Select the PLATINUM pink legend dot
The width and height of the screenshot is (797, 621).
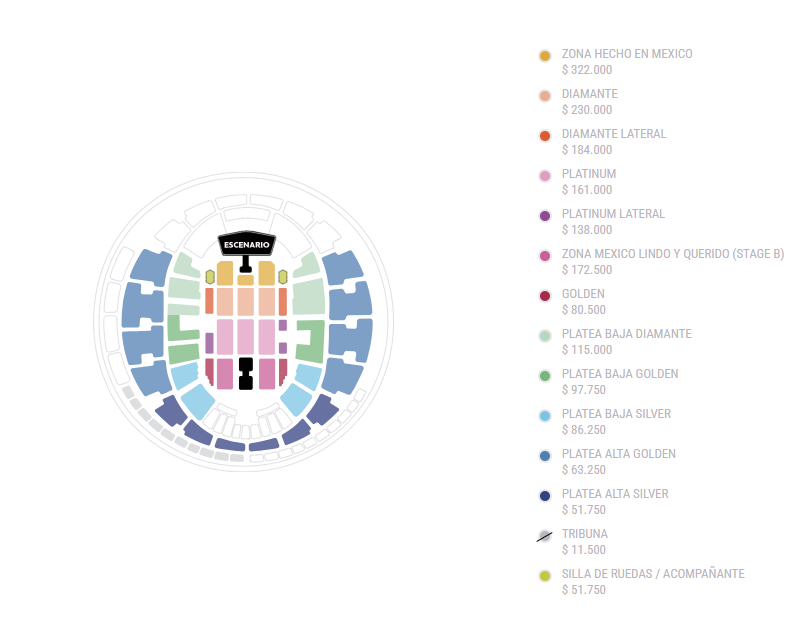pos(545,176)
